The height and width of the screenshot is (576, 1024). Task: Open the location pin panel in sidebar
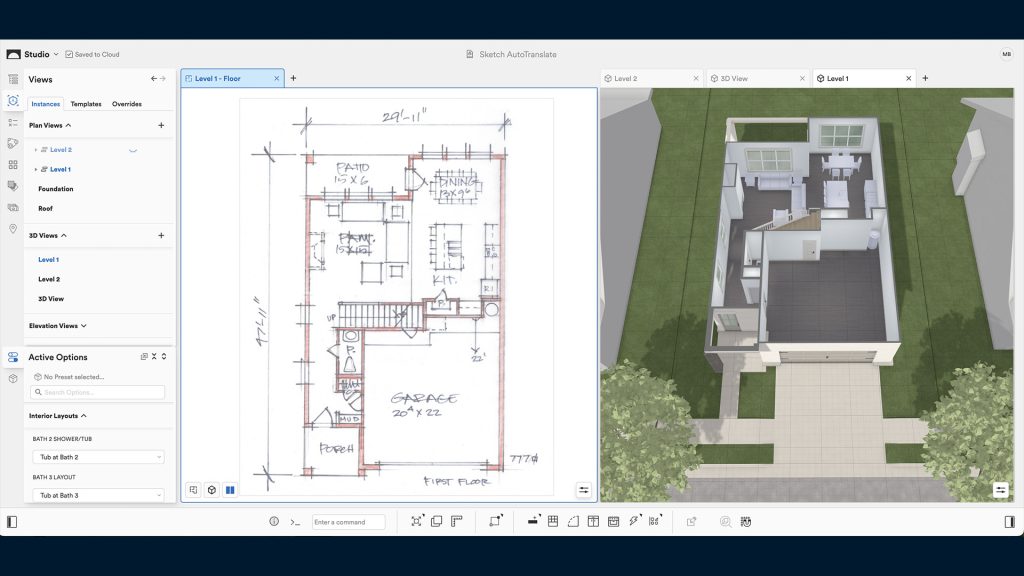click(x=13, y=229)
